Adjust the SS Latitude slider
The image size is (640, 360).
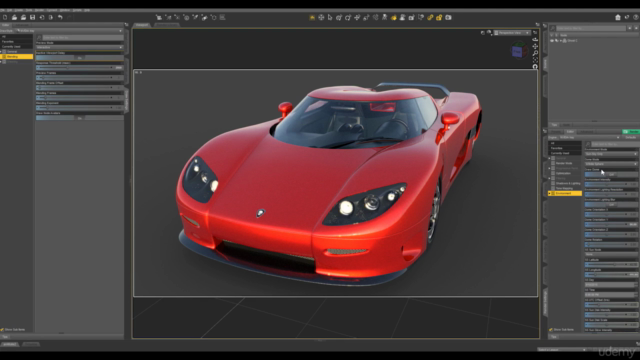(x=611, y=264)
